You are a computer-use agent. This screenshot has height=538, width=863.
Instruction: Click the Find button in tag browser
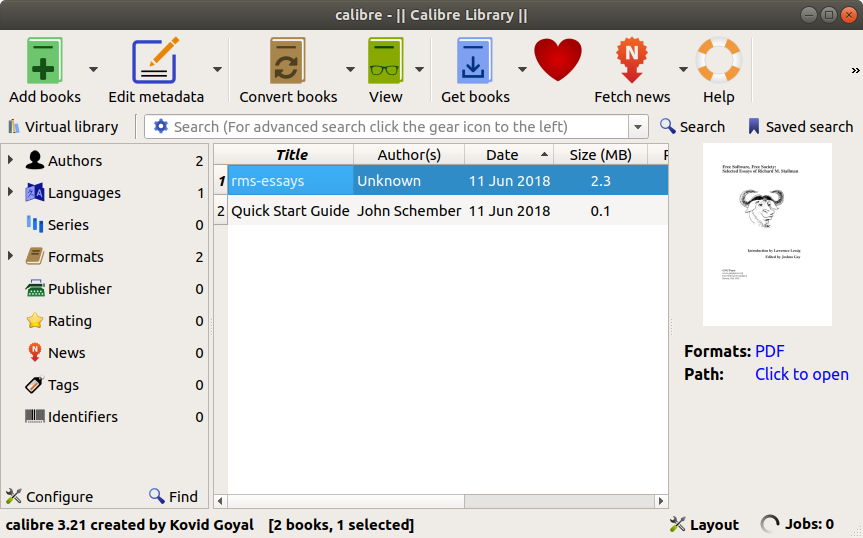173,497
